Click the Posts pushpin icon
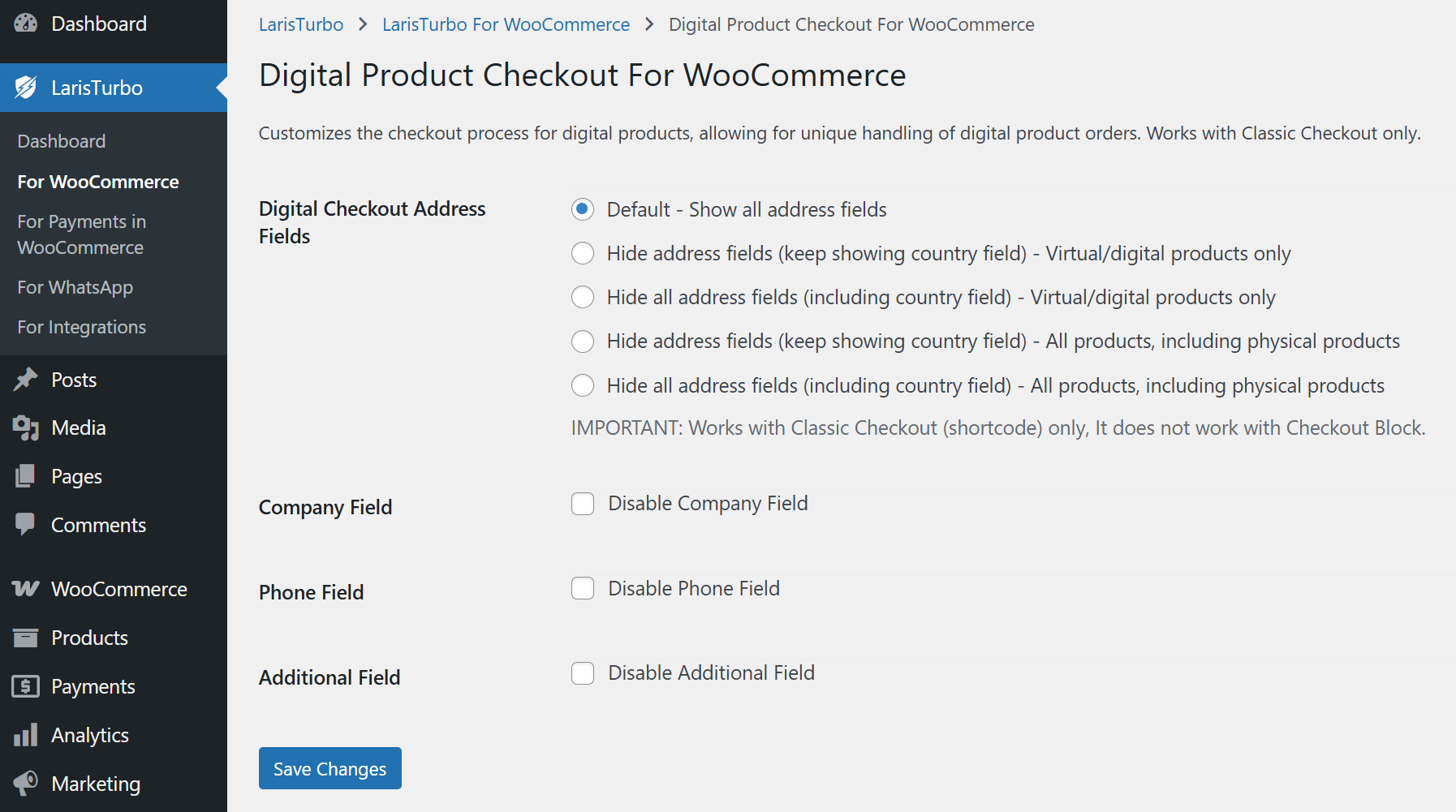1456x812 pixels. (x=26, y=380)
